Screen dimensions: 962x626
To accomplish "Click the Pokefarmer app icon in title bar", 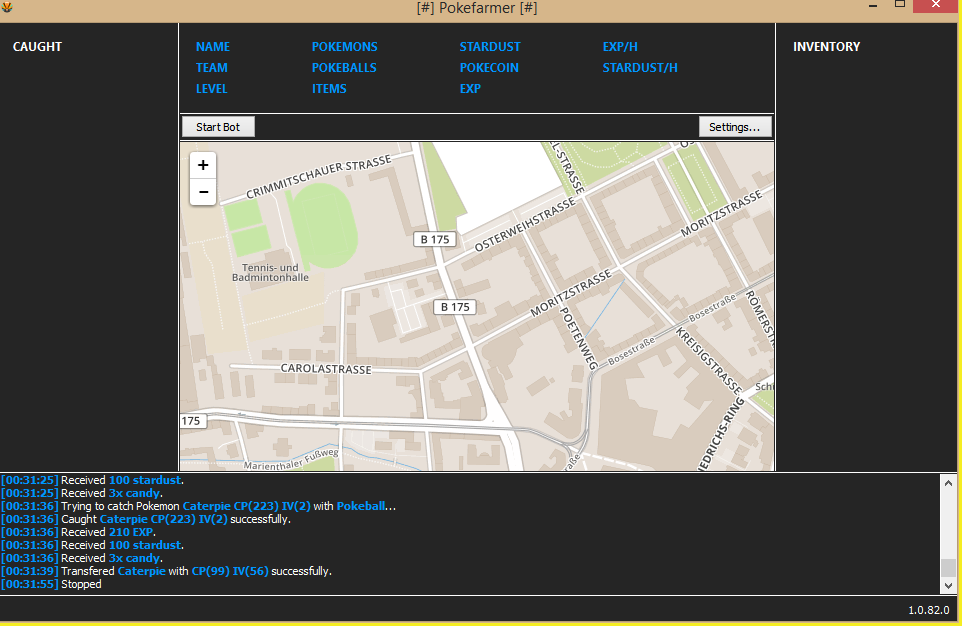I will 9,9.
